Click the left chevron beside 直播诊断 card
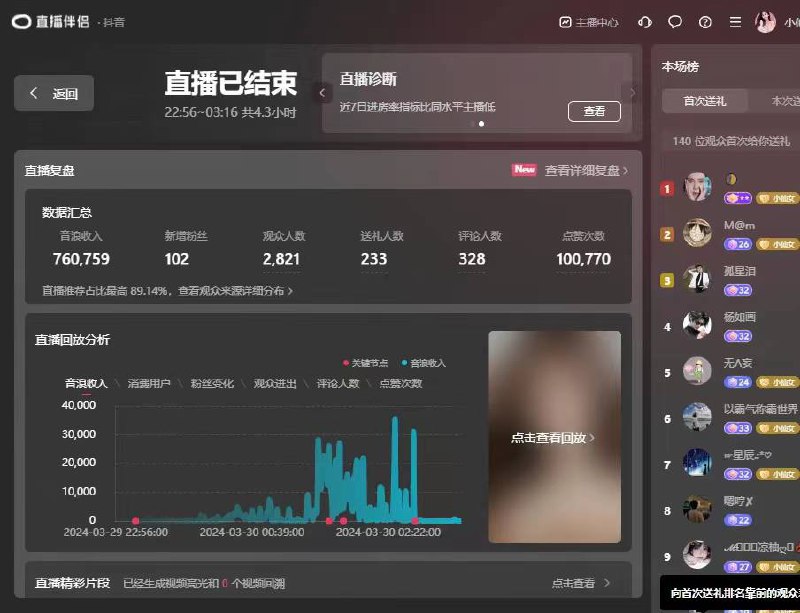Viewport: 800px width, 613px height. pyautogui.click(x=321, y=90)
